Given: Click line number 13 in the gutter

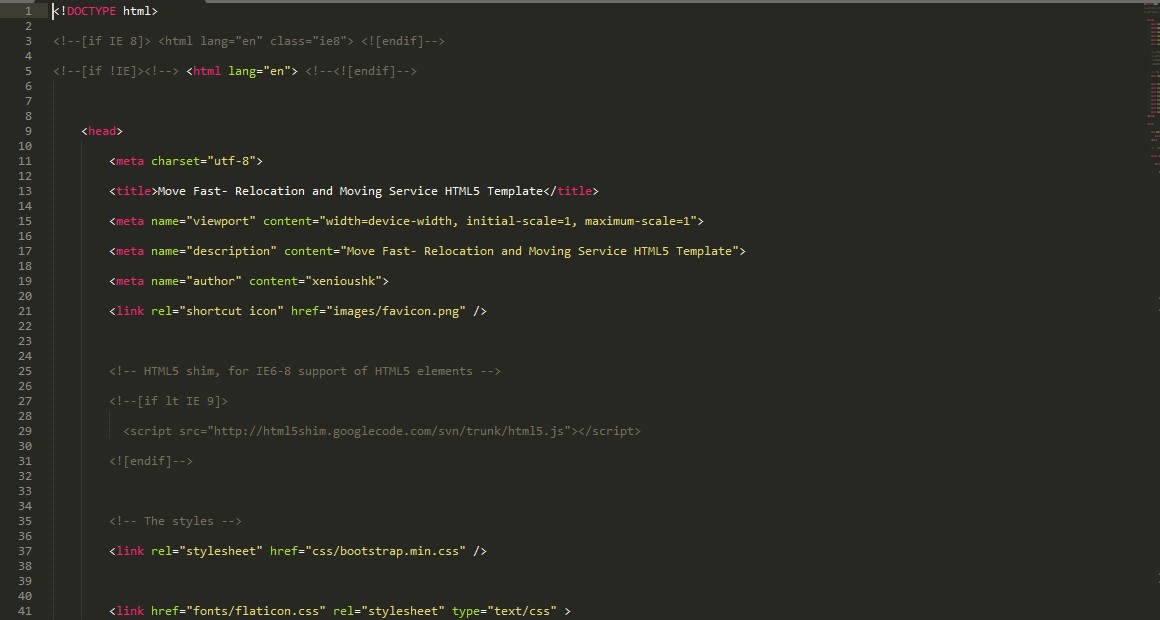Looking at the screenshot, I should [x=24, y=191].
